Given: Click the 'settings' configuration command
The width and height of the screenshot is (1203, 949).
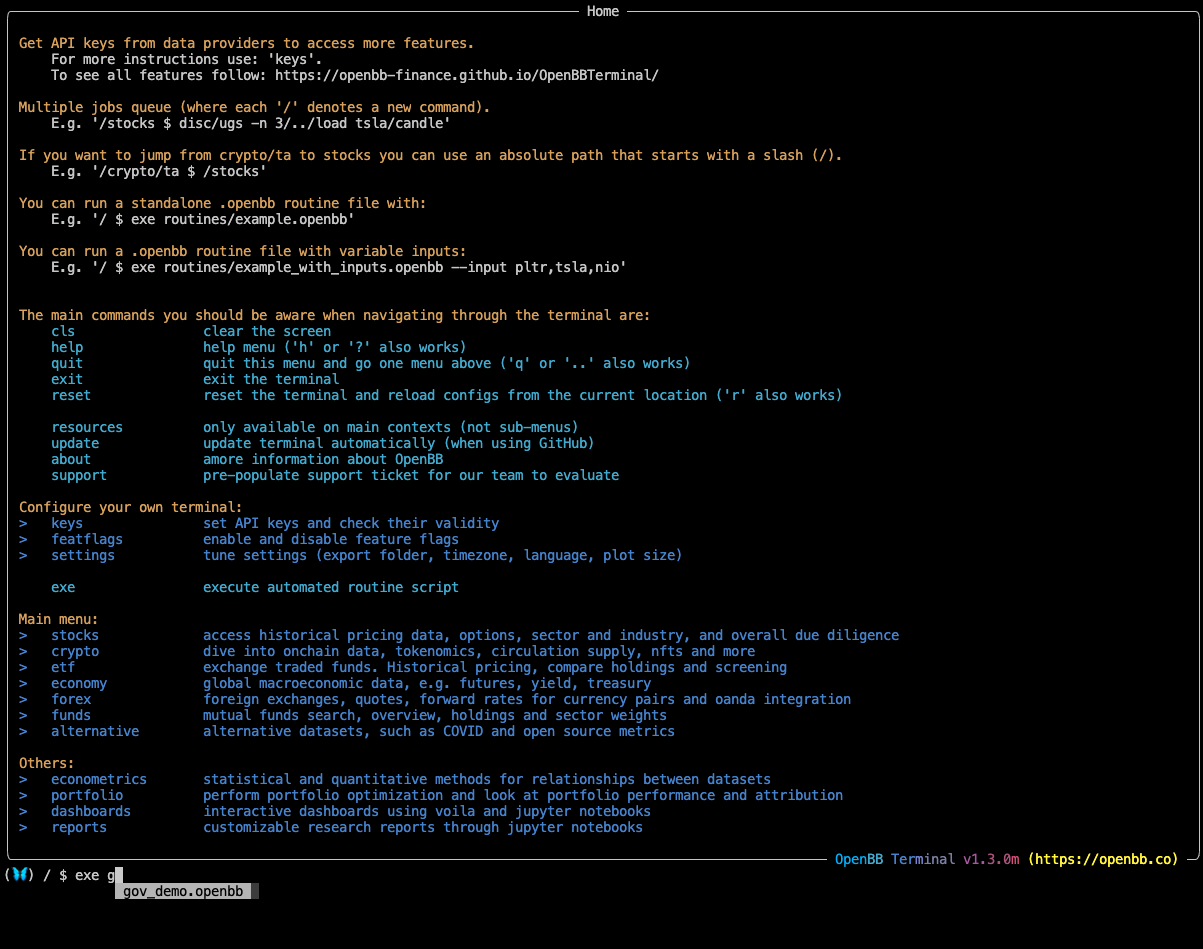Looking at the screenshot, I should (83, 555).
